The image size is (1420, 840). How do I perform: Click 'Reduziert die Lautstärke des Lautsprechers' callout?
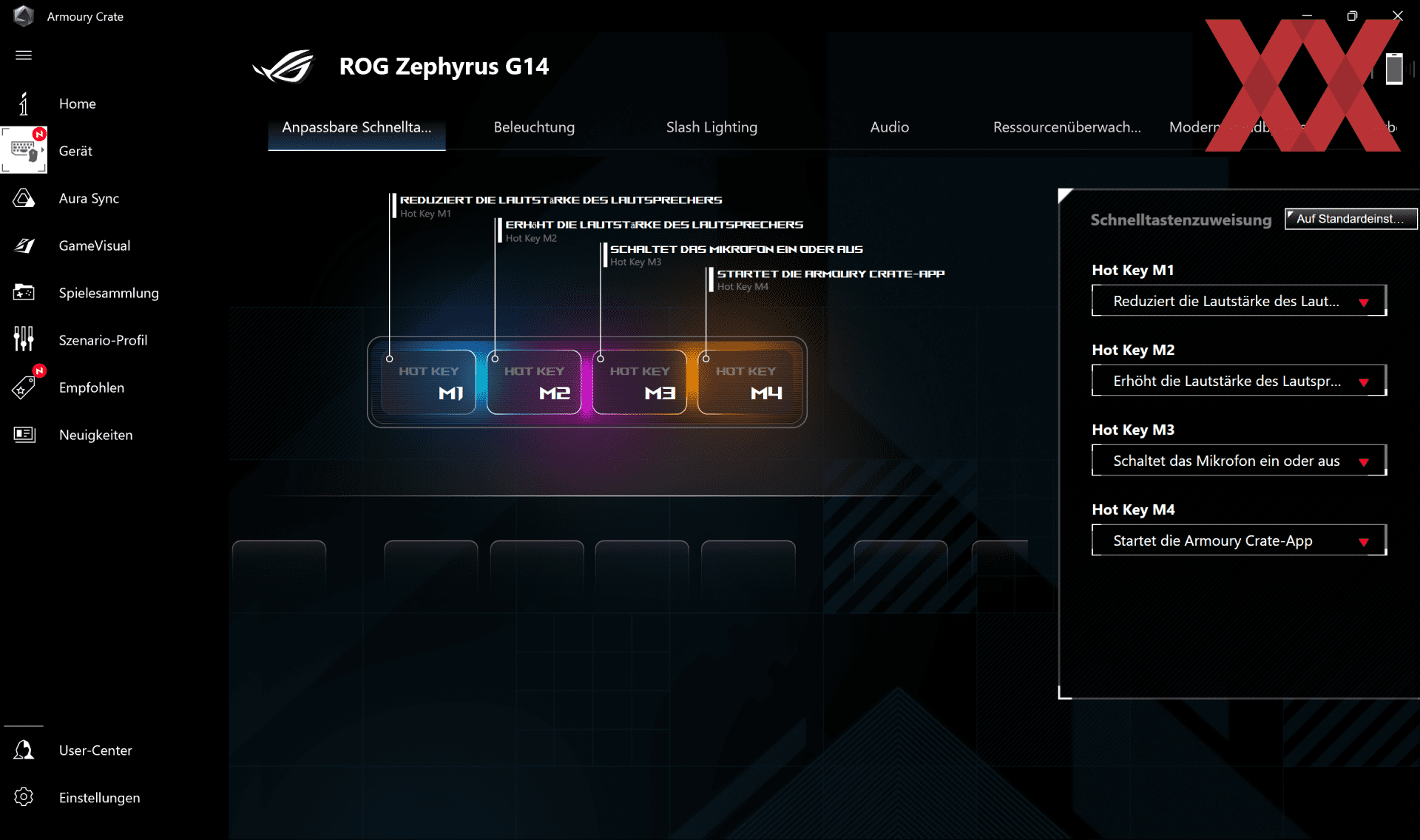[x=561, y=200]
